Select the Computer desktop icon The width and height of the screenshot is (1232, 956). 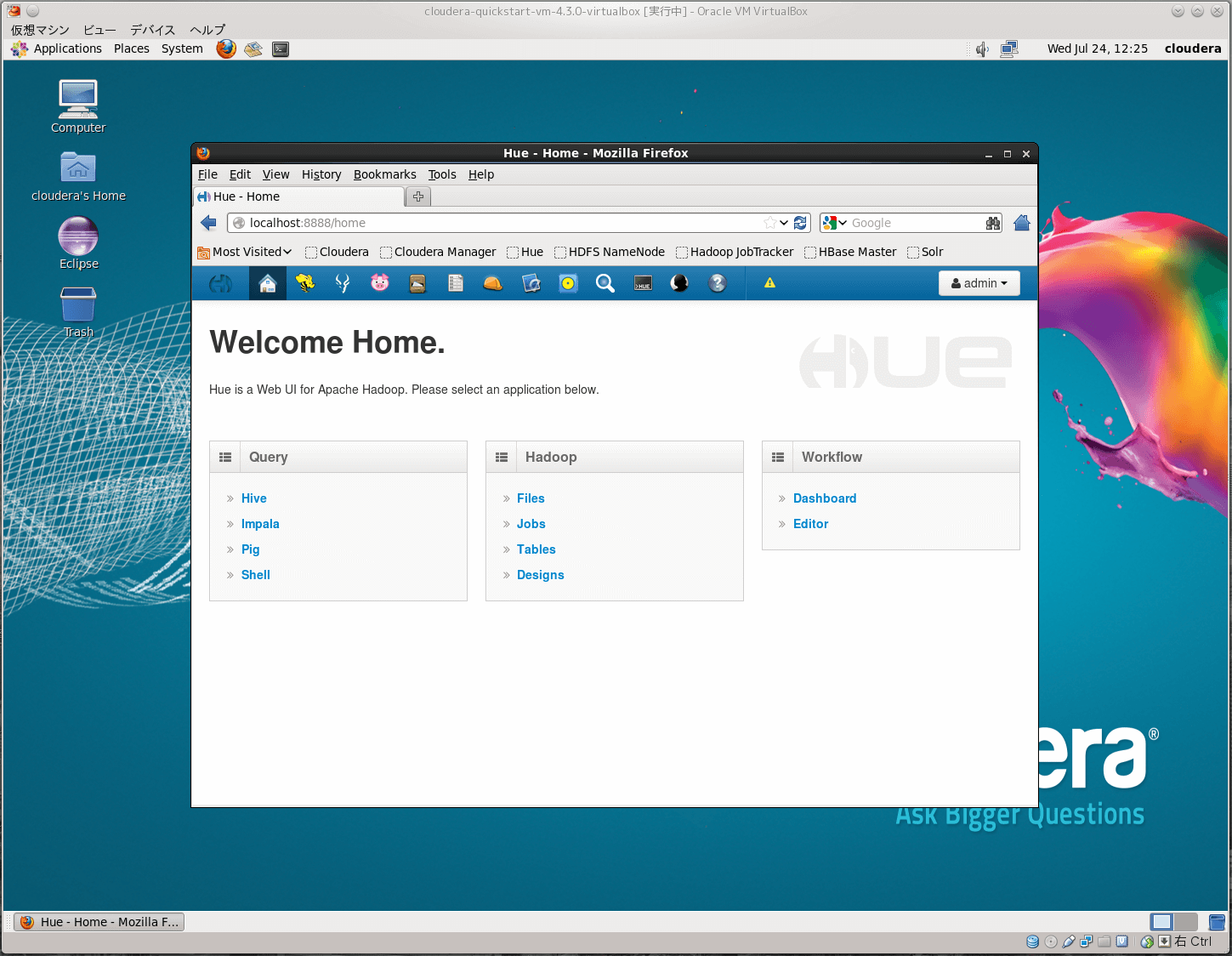point(78,107)
